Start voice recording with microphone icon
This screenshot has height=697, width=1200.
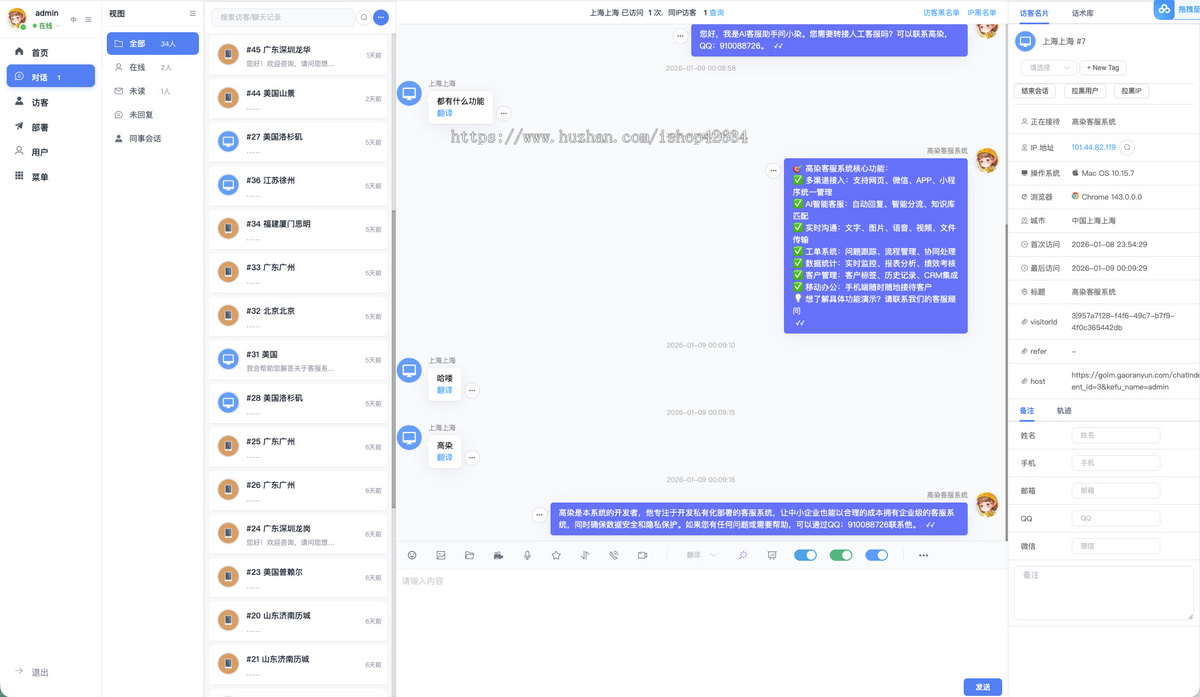click(527, 555)
